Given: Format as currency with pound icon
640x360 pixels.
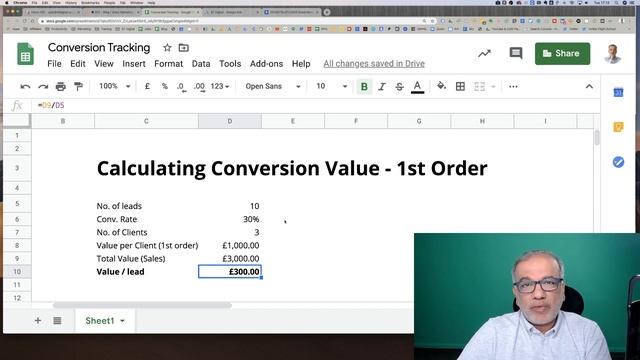Looking at the screenshot, I should tap(147, 86).
